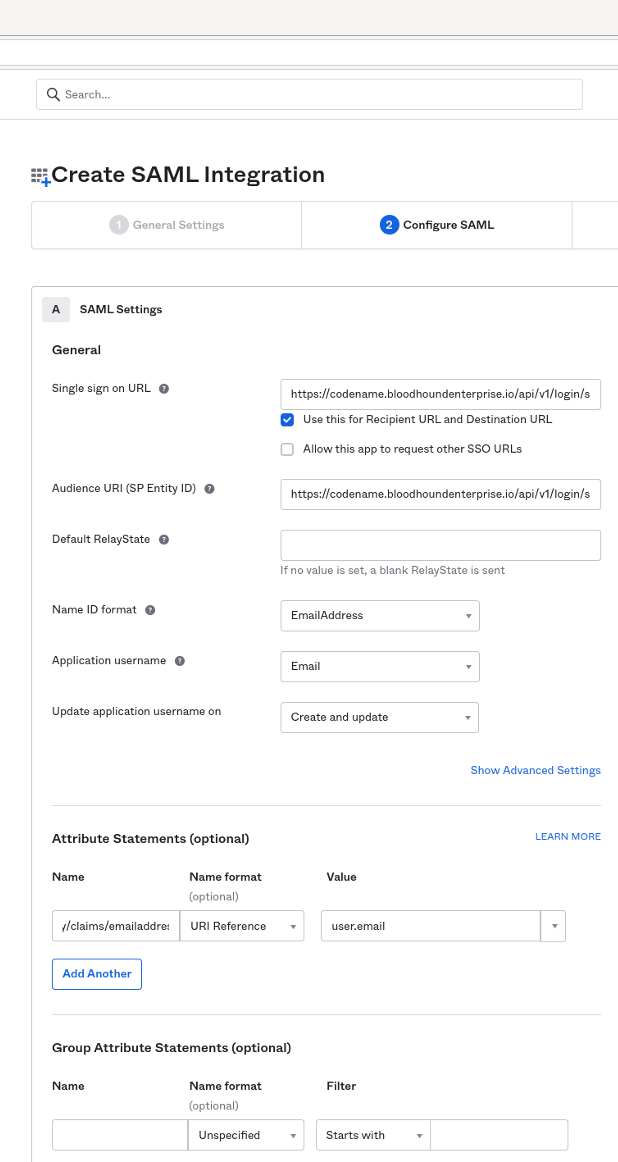Viewport: 618px width, 1162px height.
Task: Click step 2 Configure SAML circle icon
Action: point(389,225)
